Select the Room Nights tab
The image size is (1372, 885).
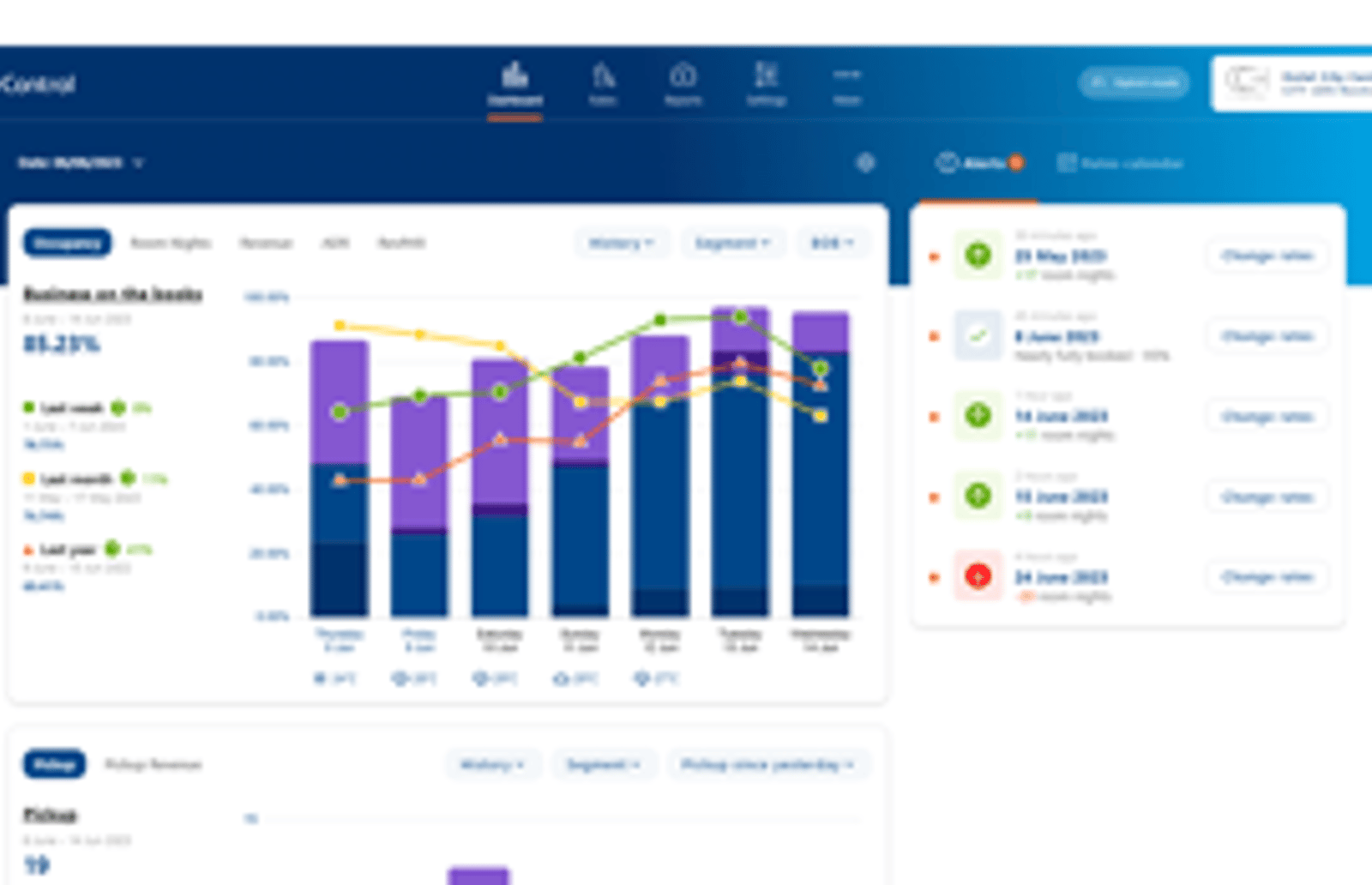point(171,243)
